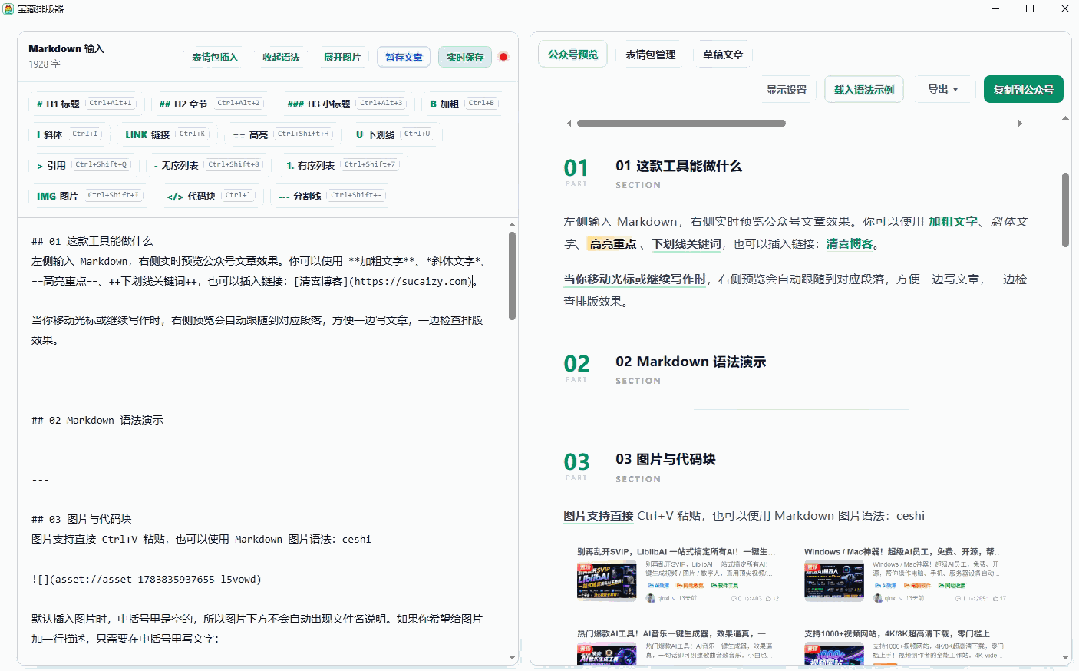Click editor line '## 02 Markdown 语法演示'
The image size is (1079, 671).
pos(97,420)
